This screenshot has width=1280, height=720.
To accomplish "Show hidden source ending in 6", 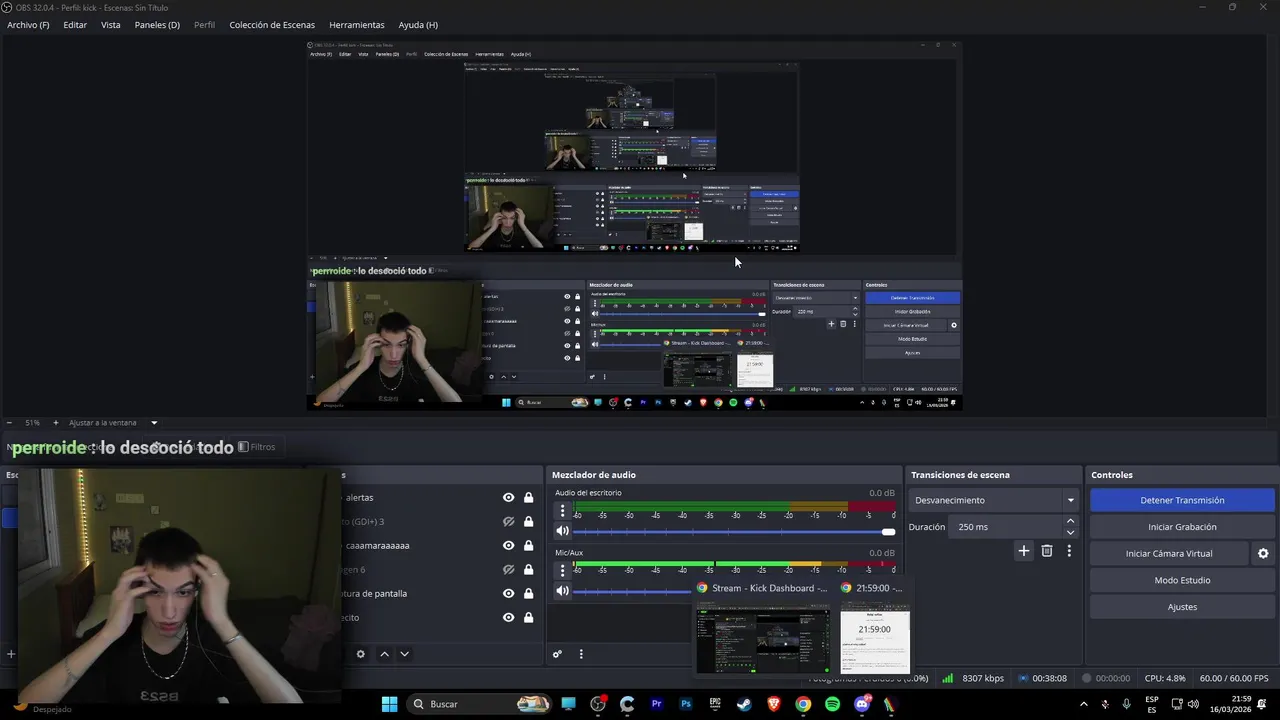I will 508,570.
